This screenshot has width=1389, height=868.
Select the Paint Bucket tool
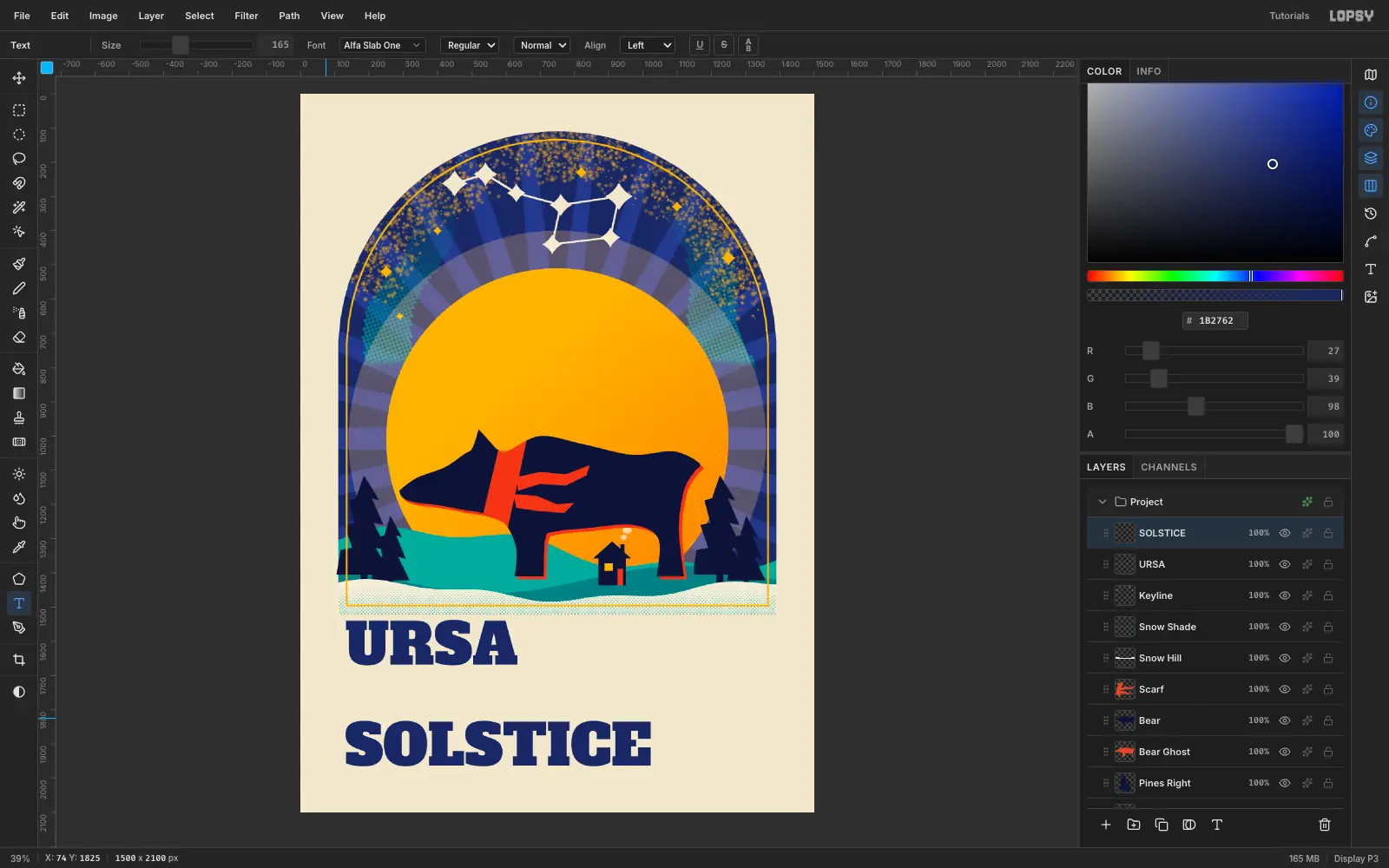[19, 369]
